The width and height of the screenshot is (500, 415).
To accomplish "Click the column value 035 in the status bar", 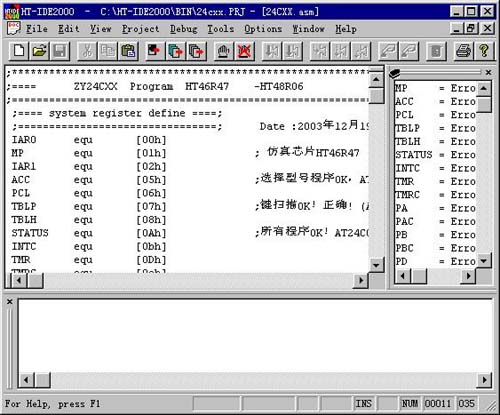I will click(466, 404).
